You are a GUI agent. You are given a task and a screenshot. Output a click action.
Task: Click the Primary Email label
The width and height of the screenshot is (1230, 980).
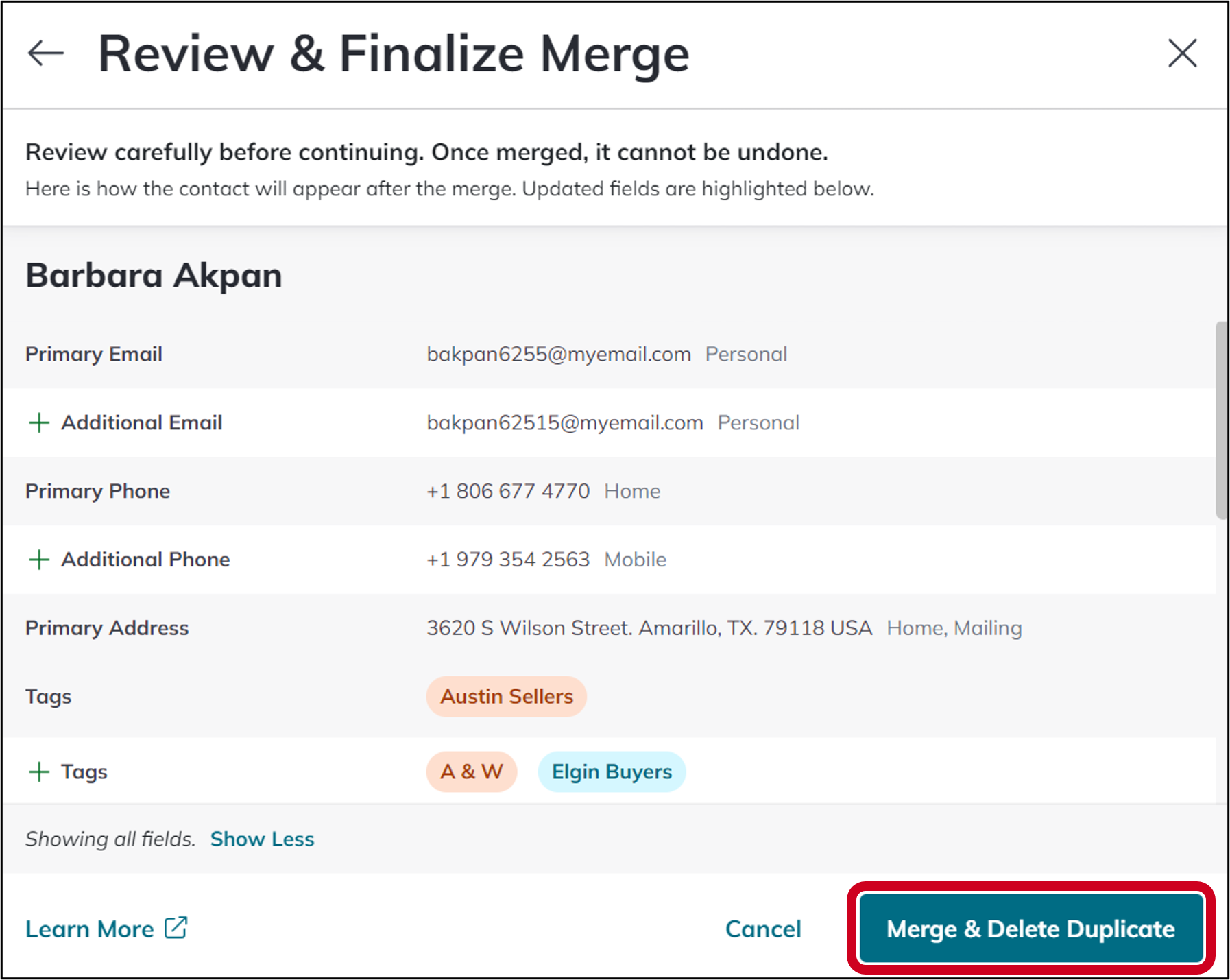(94, 354)
